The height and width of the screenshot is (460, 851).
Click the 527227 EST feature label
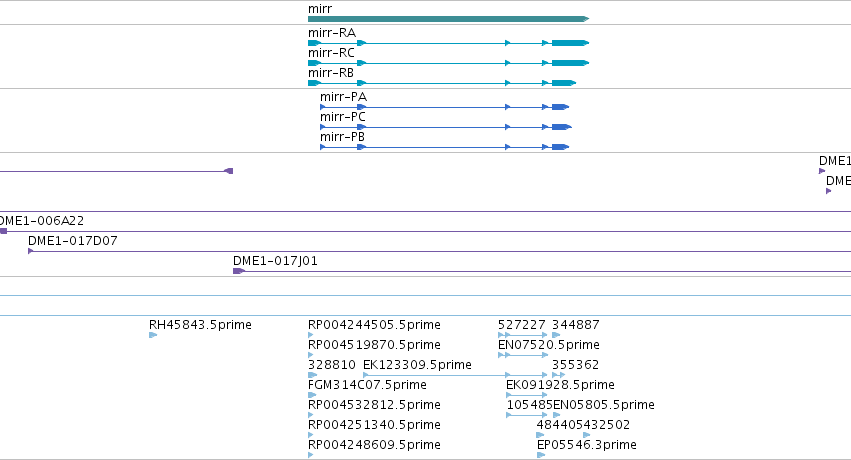click(x=522, y=325)
